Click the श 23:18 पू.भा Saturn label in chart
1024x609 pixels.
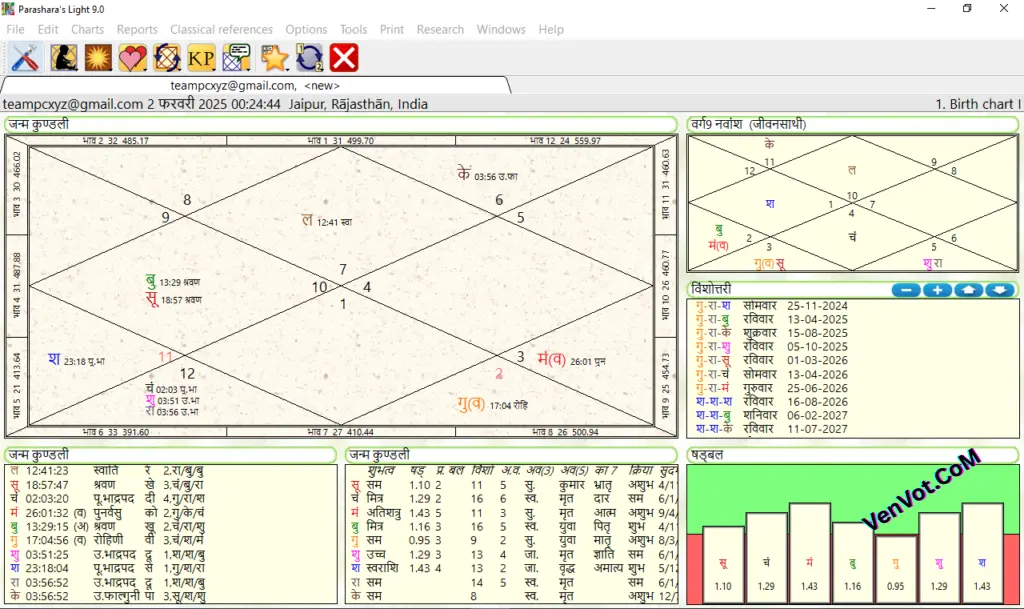76,360
